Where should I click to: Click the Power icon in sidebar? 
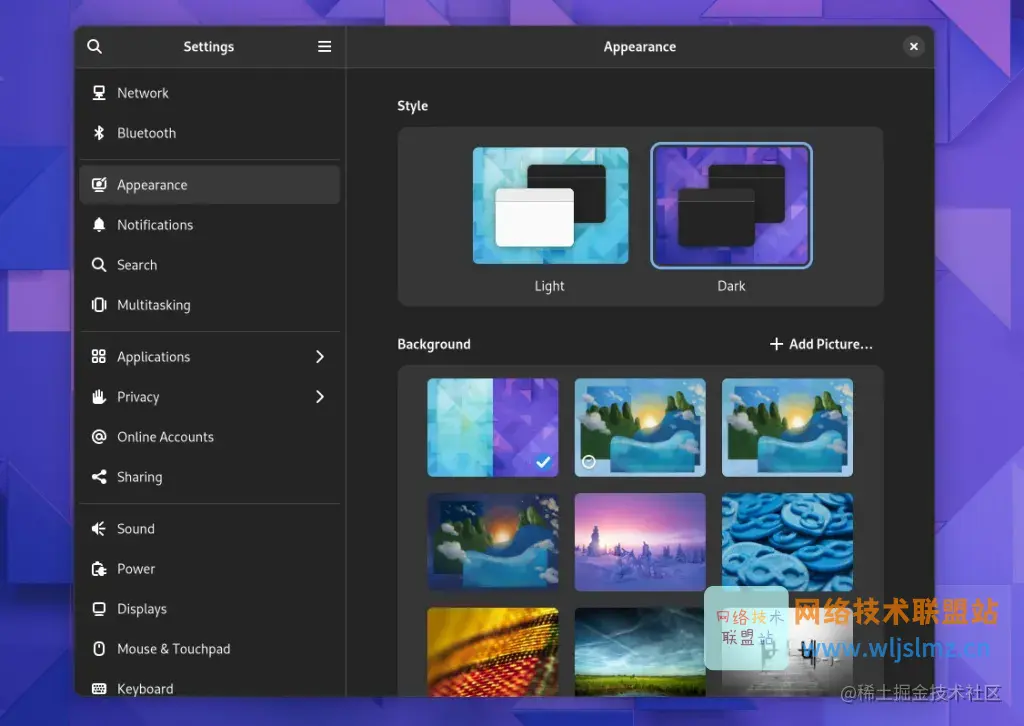pos(99,569)
